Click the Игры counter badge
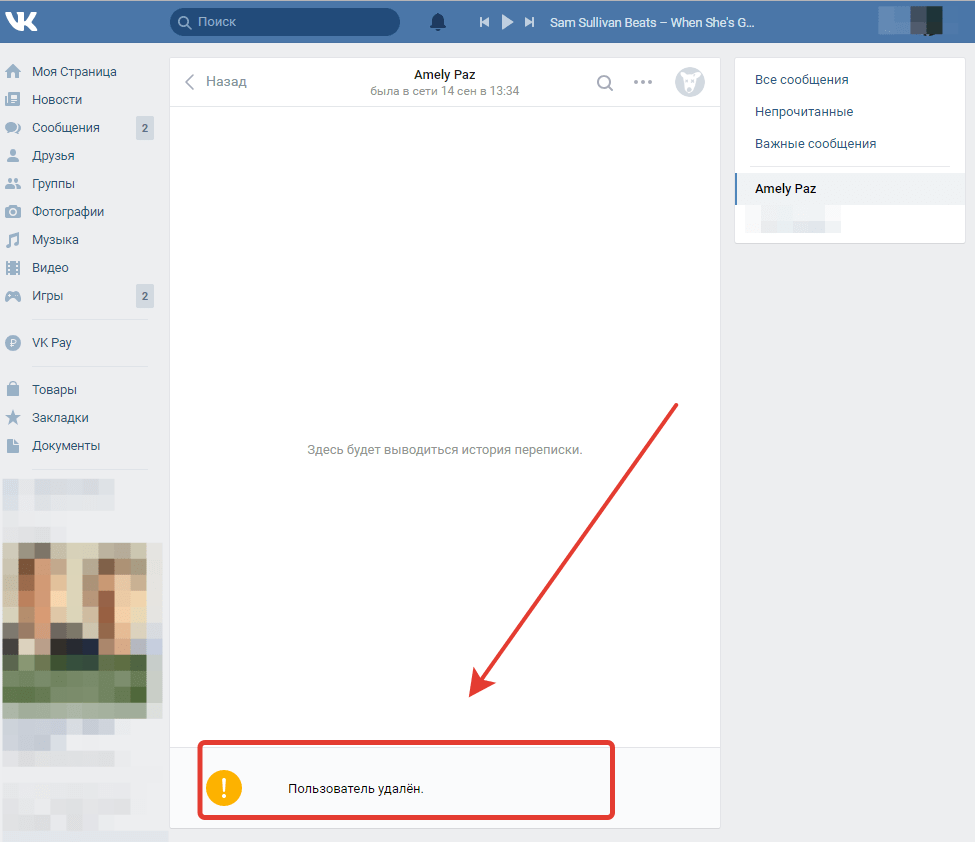The height and width of the screenshot is (842, 975). pyautogui.click(x=145, y=296)
